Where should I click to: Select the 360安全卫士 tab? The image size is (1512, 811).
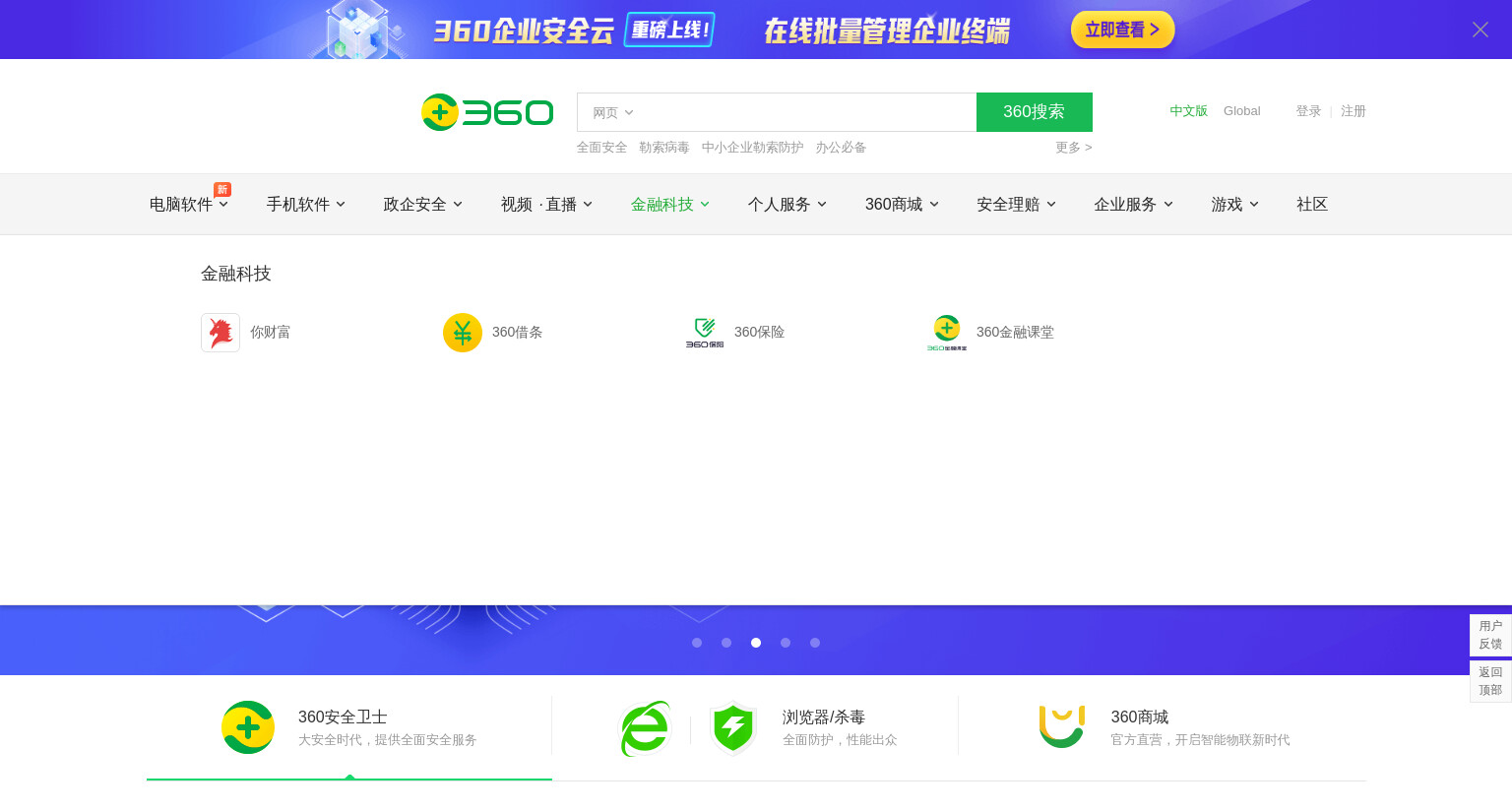[349, 728]
